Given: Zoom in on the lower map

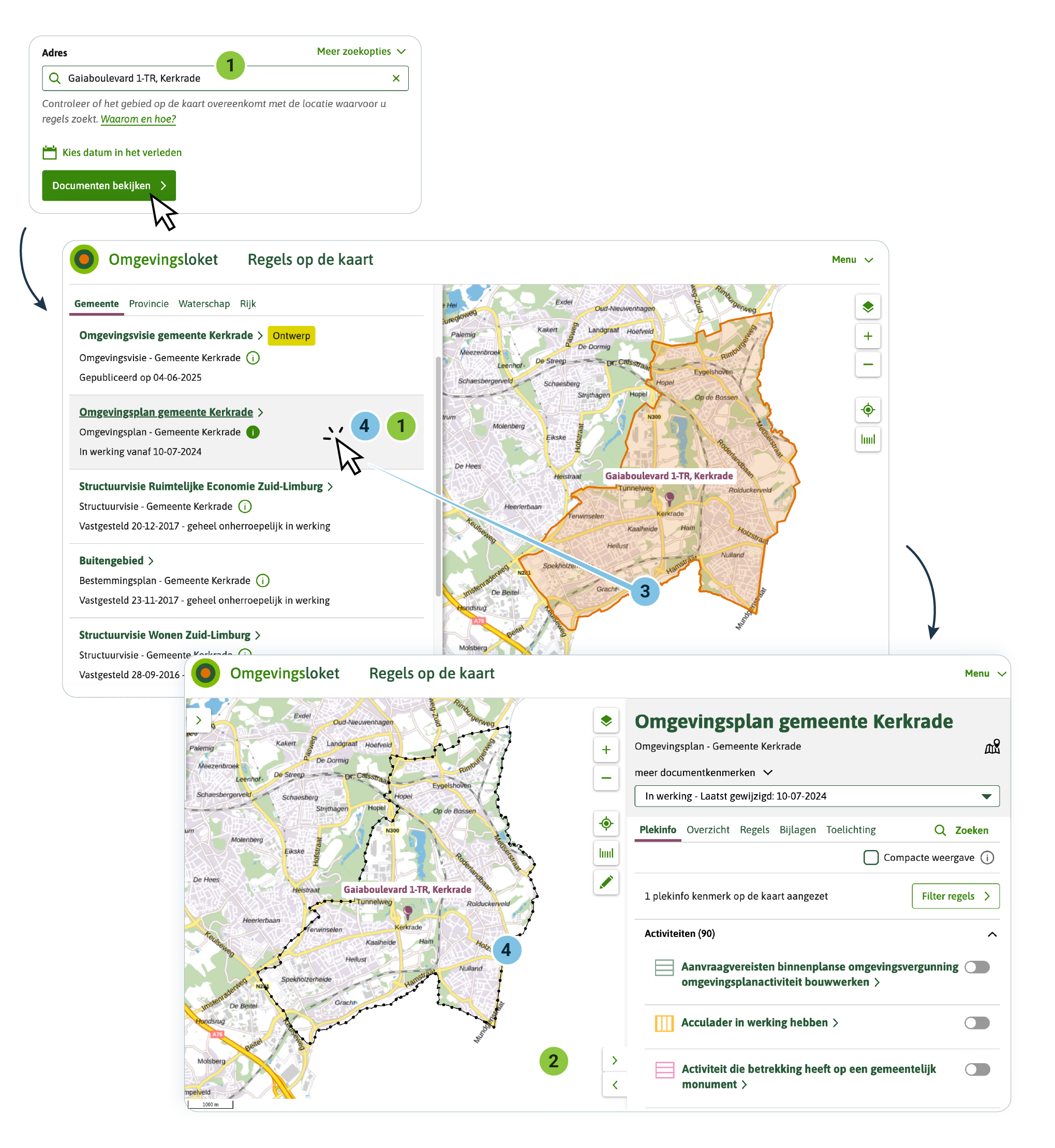Looking at the screenshot, I should click(x=606, y=749).
